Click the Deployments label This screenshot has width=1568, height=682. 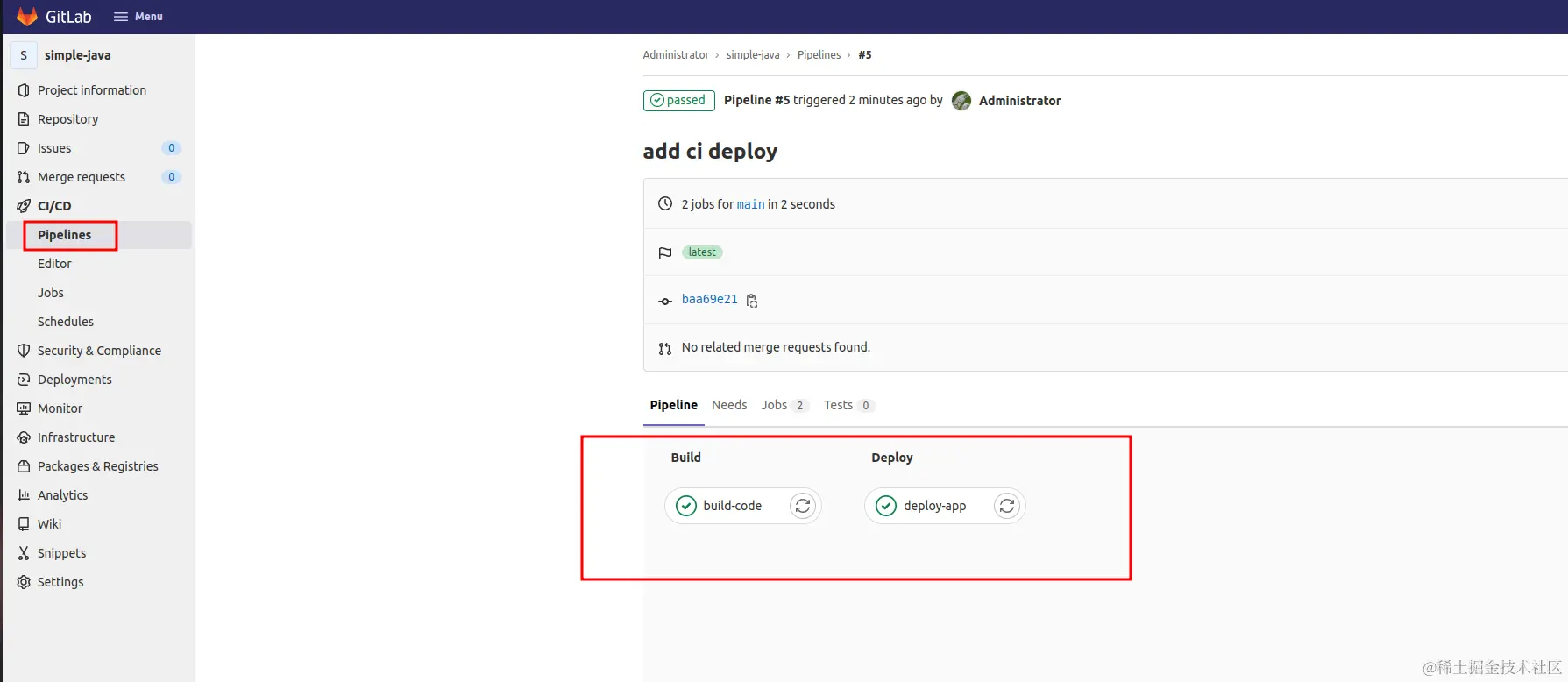pyautogui.click(x=74, y=380)
